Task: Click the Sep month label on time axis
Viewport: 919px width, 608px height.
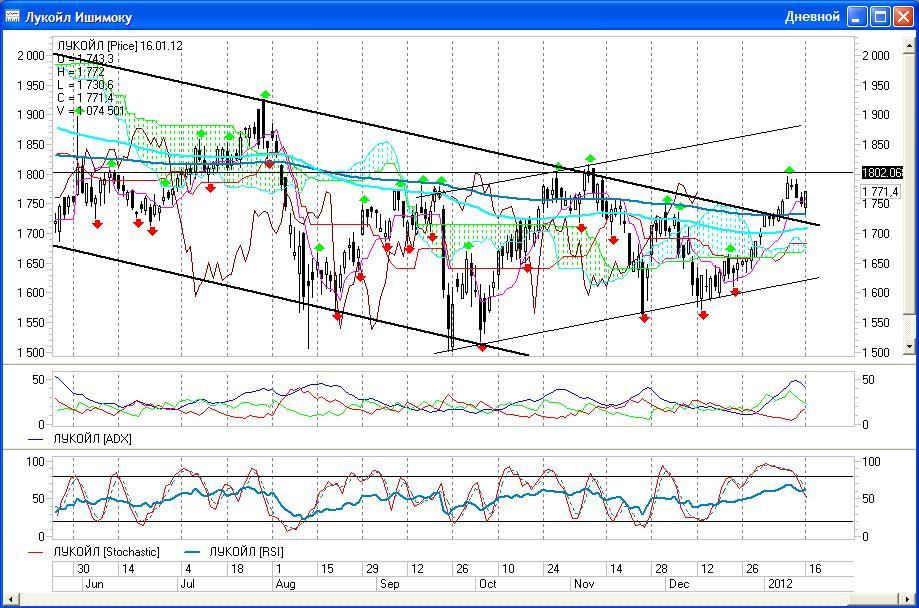Action: pyautogui.click(x=390, y=584)
